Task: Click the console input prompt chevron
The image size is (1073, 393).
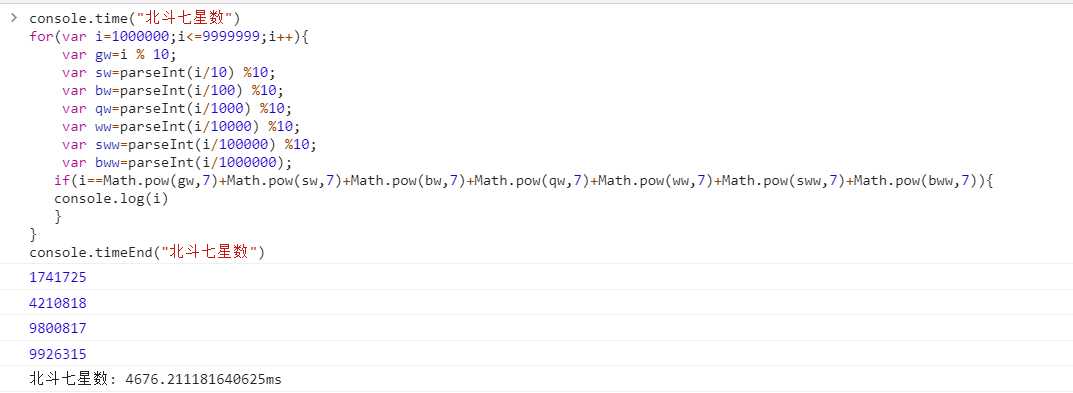Action: click(x=14, y=18)
